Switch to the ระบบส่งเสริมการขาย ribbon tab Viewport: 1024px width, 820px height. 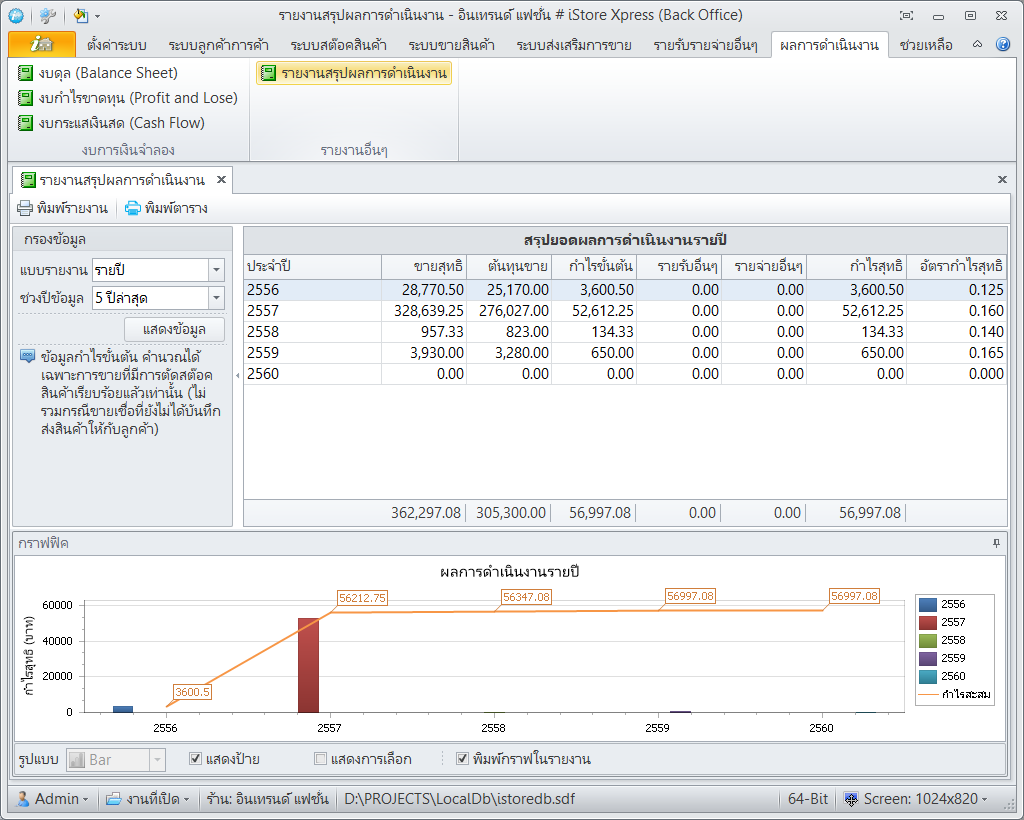pyautogui.click(x=574, y=45)
